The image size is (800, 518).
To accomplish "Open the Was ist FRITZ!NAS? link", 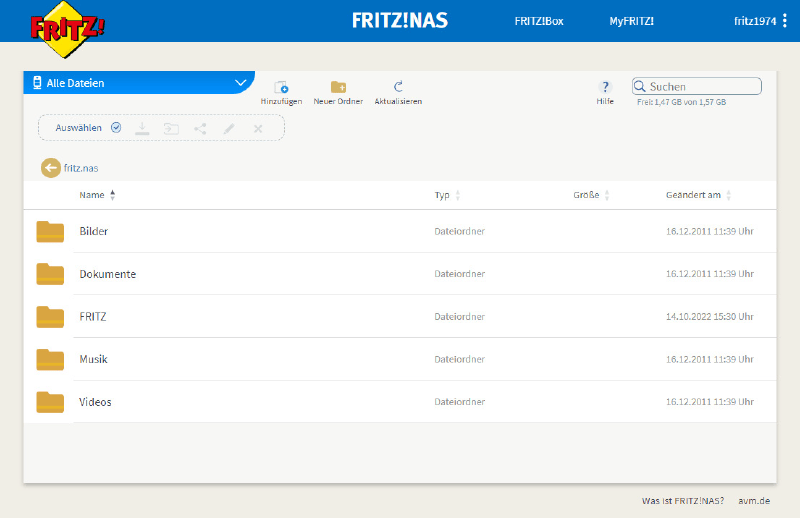I will (x=683, y=501).
